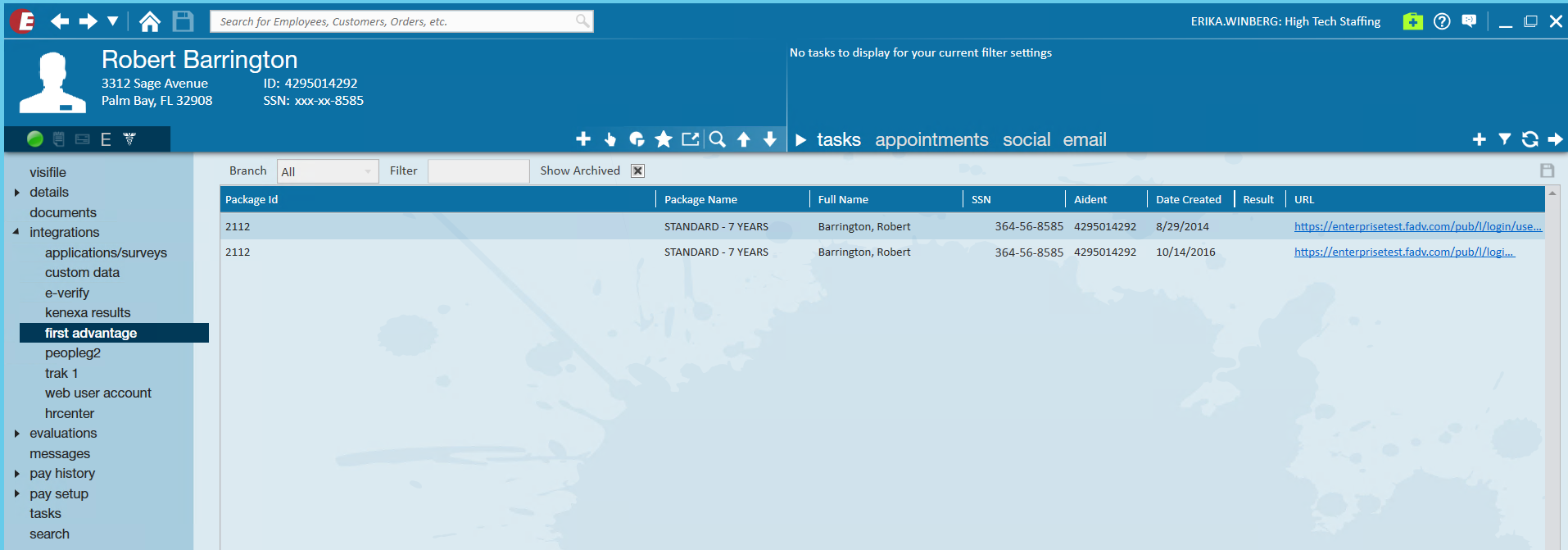Click the top toolbar save disk icon
Screen dimensions: 1568x550
pos(184,21)
